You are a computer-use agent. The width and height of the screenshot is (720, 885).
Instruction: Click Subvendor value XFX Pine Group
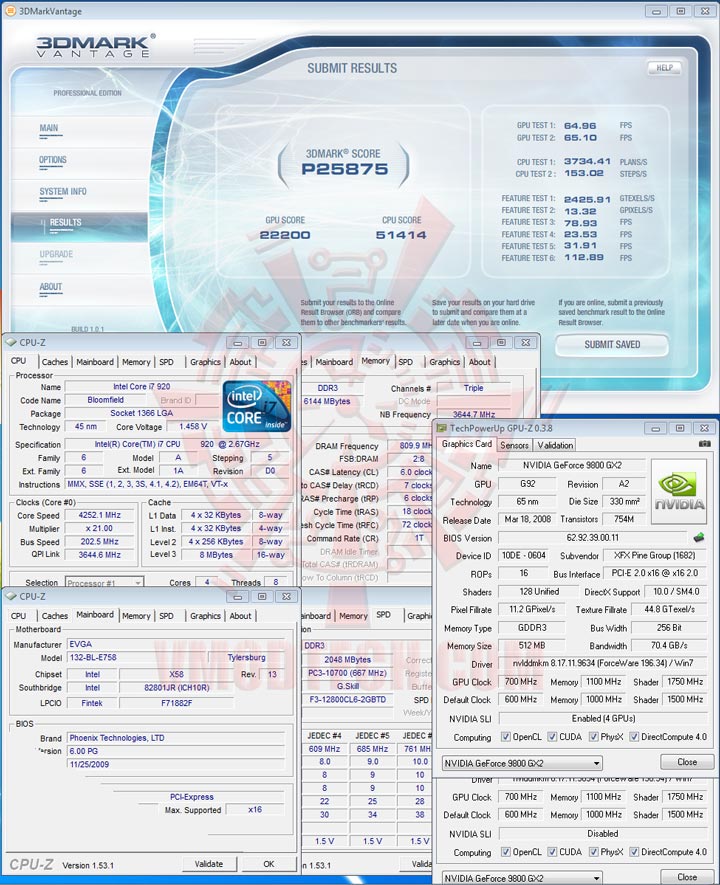655,555
